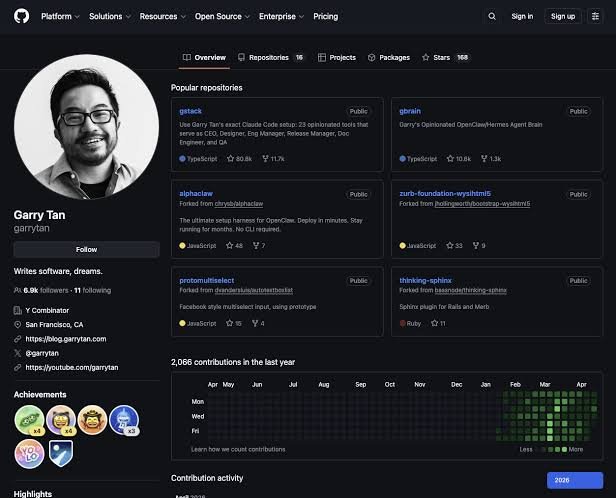Open the GitHub home logo
Screen dimensions: 616x498
click(x=21, y=16)
